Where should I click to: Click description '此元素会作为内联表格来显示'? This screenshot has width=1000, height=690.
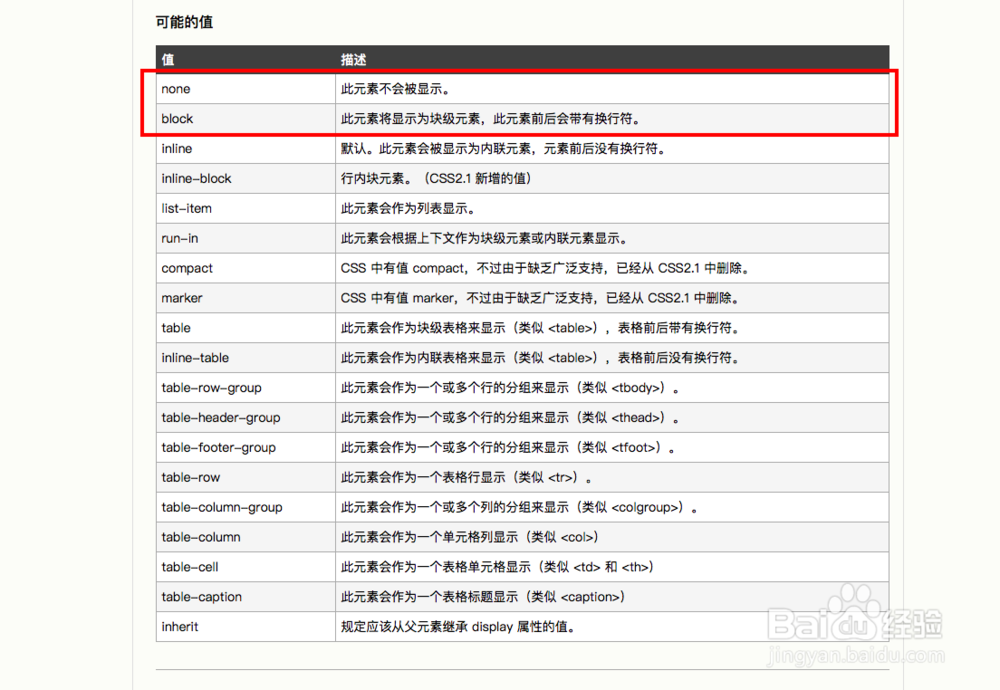(x=540, y=358)
